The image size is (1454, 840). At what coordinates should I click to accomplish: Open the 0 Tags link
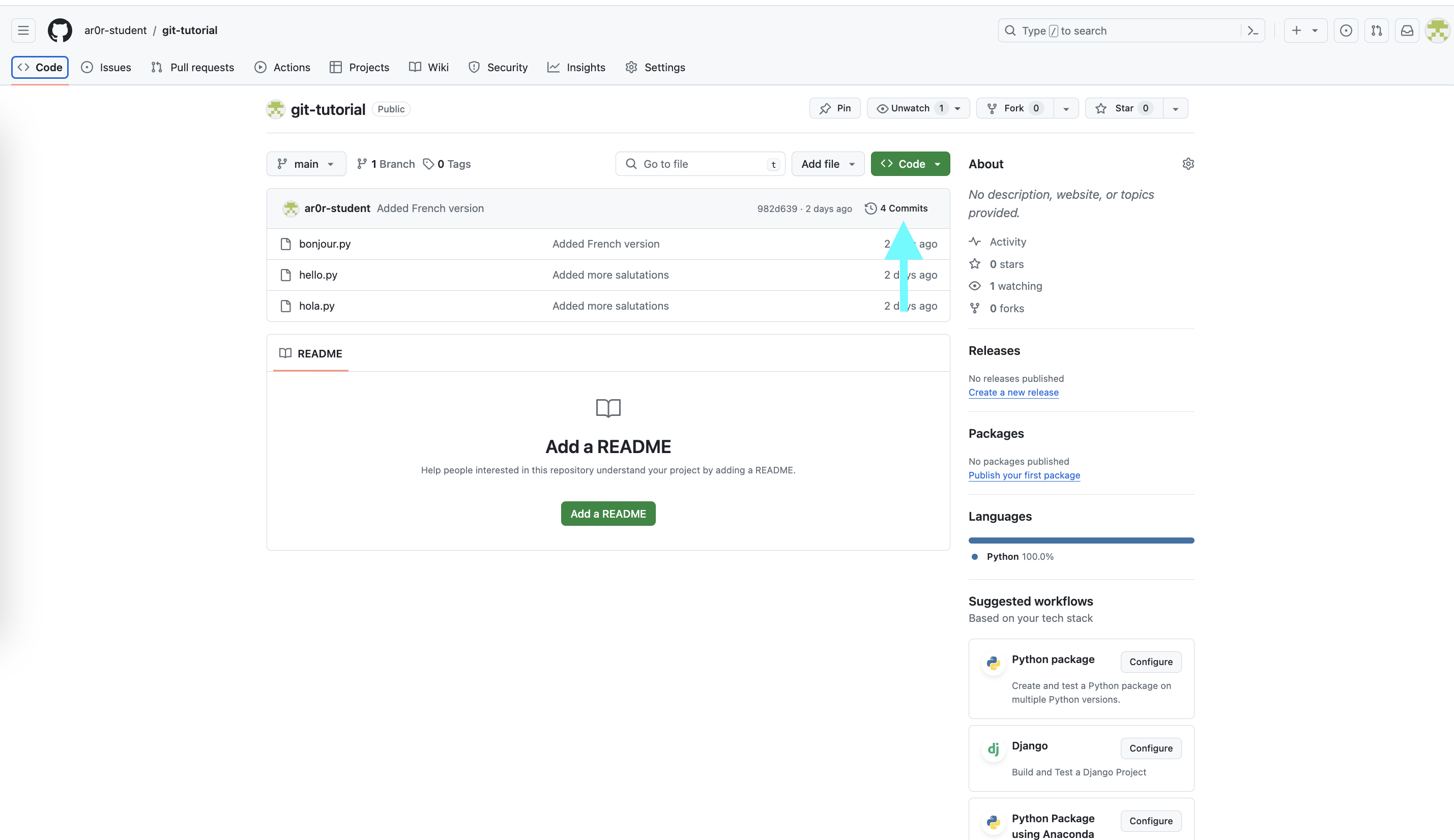coord(447,164)
